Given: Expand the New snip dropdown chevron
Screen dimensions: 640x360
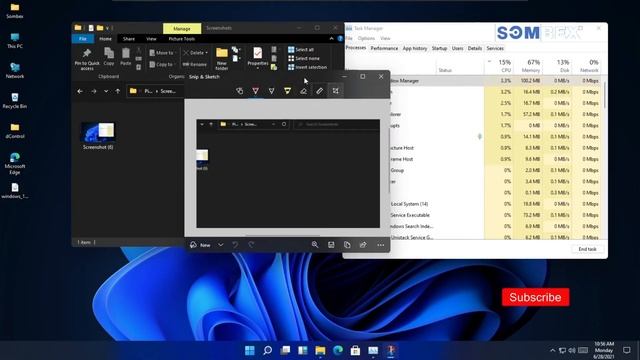Looking at the screenshot, I should (221, 245).
